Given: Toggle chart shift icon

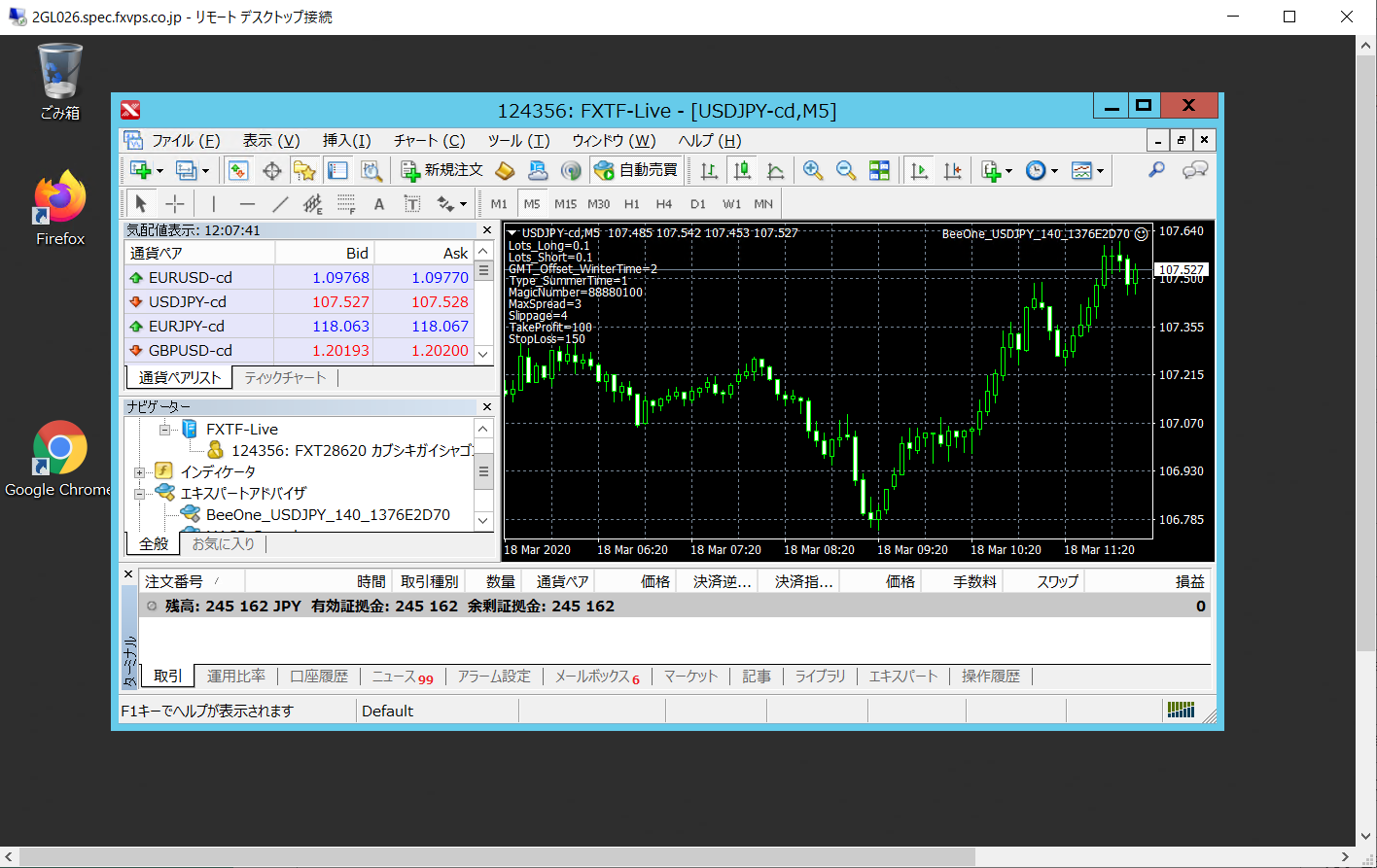Looking at the screenshot, I should click(952, 170).
